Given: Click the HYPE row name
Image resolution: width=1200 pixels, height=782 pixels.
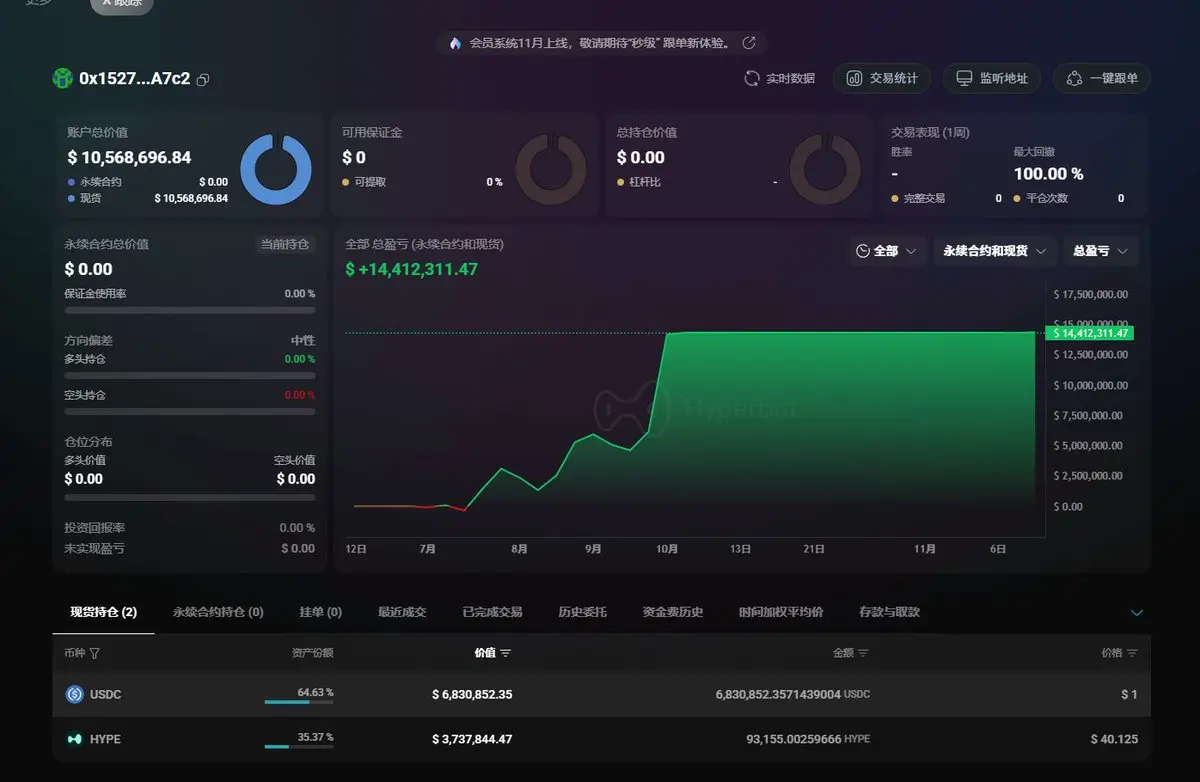Looking at the screenshot, I should 105,739.
